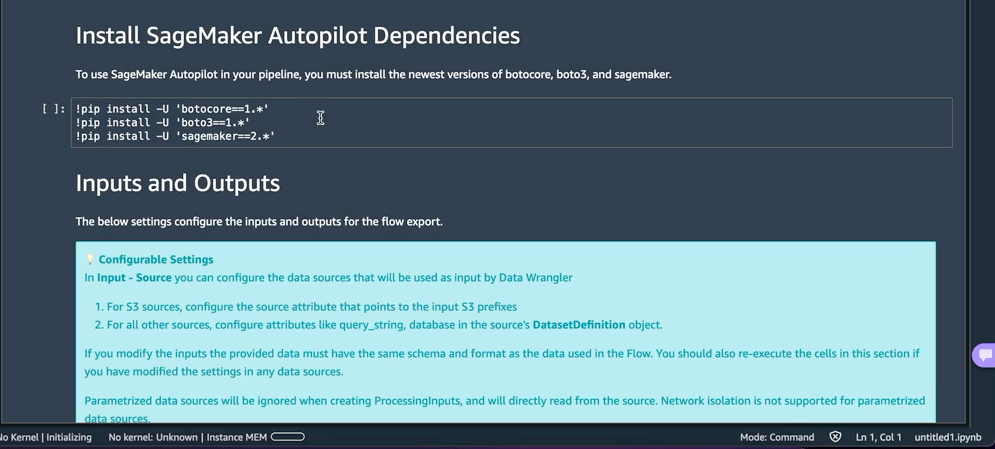
Task: Open the purple chat bubble widget
Action: (984, 355)
